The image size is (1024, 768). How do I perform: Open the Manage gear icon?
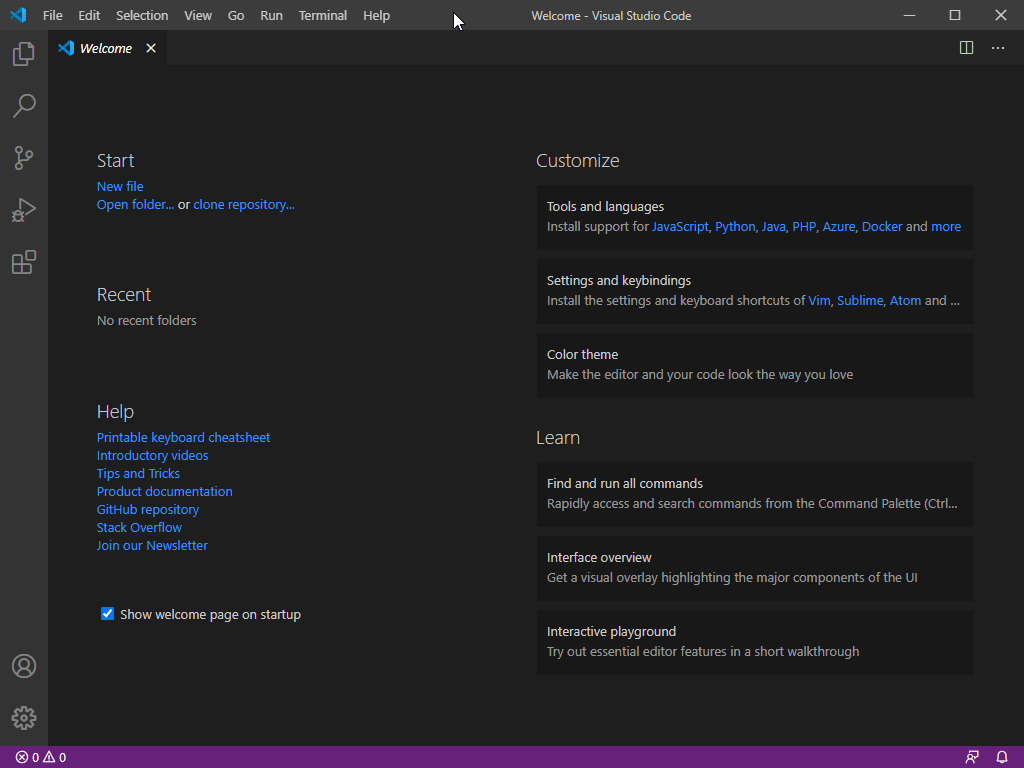(x=24, y=718)
